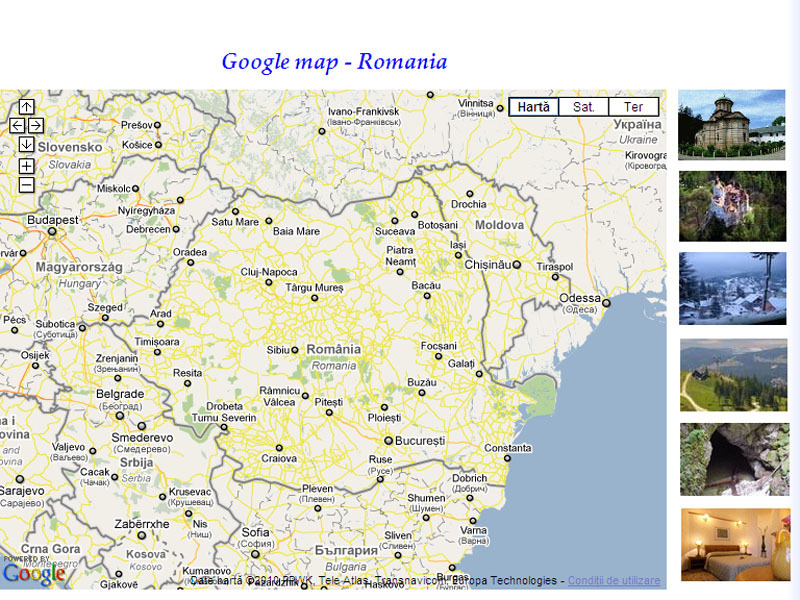Click the Sibiu city marker
Image resolution: width=800 pixels, height=600 pixels.
pos(294,350)
